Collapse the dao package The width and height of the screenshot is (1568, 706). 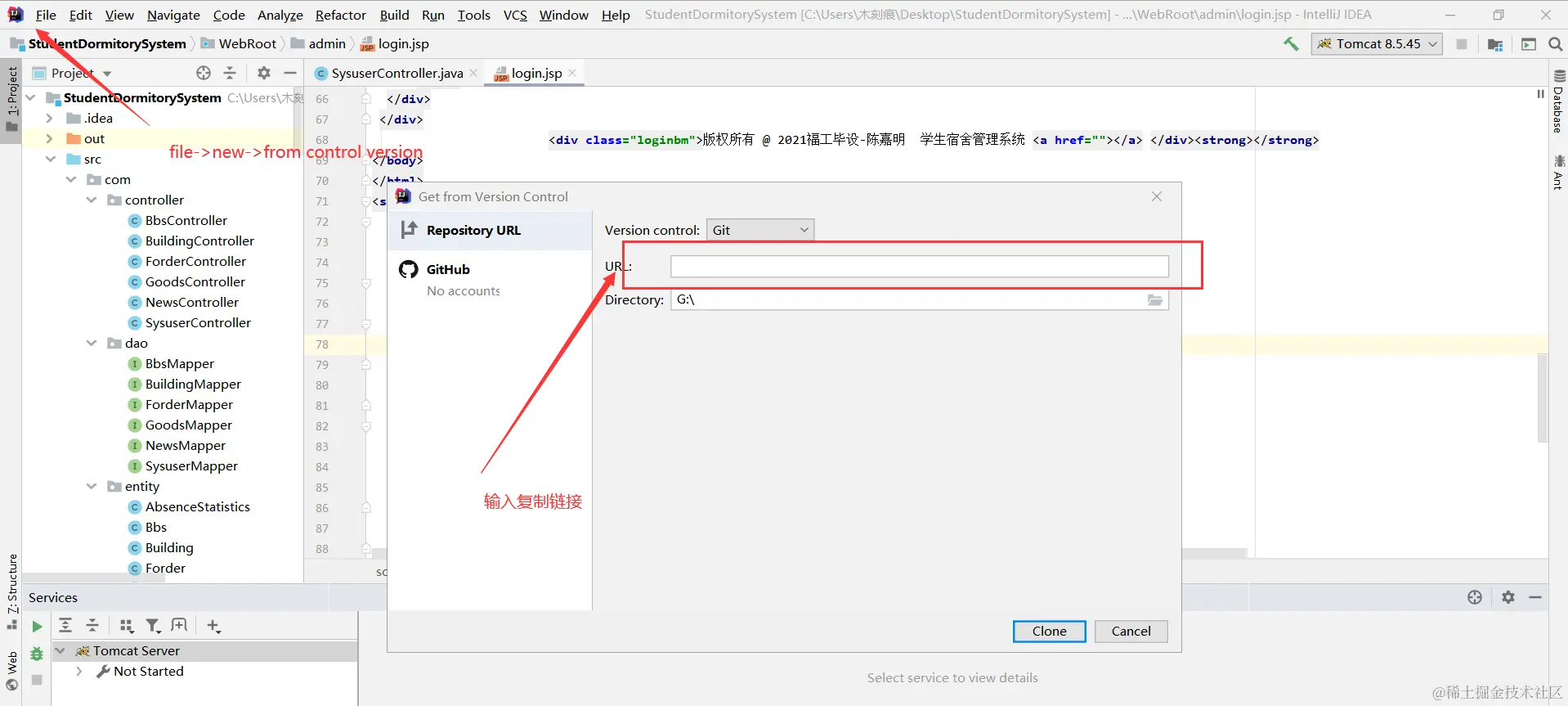point(92,343)
